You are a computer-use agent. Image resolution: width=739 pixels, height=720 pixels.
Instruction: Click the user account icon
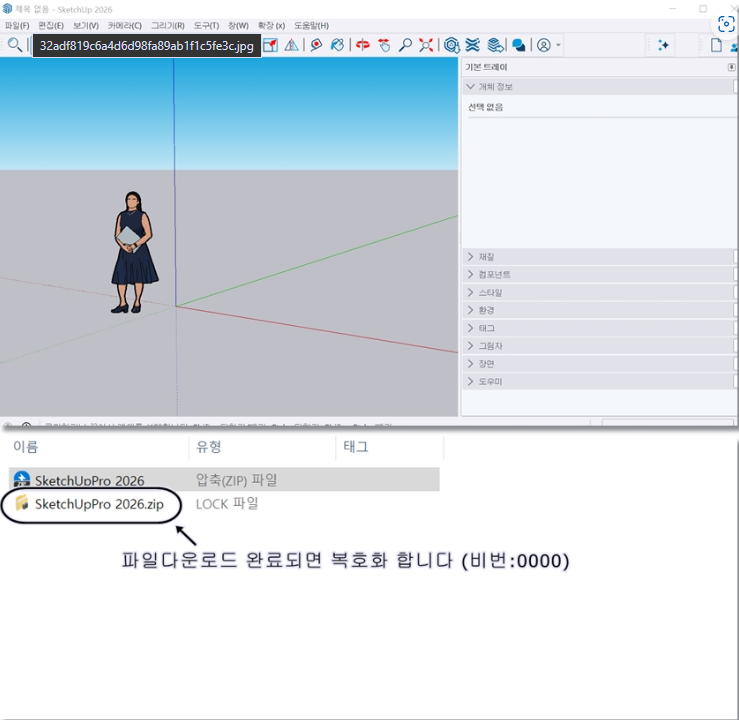click(x=543, y=45)
